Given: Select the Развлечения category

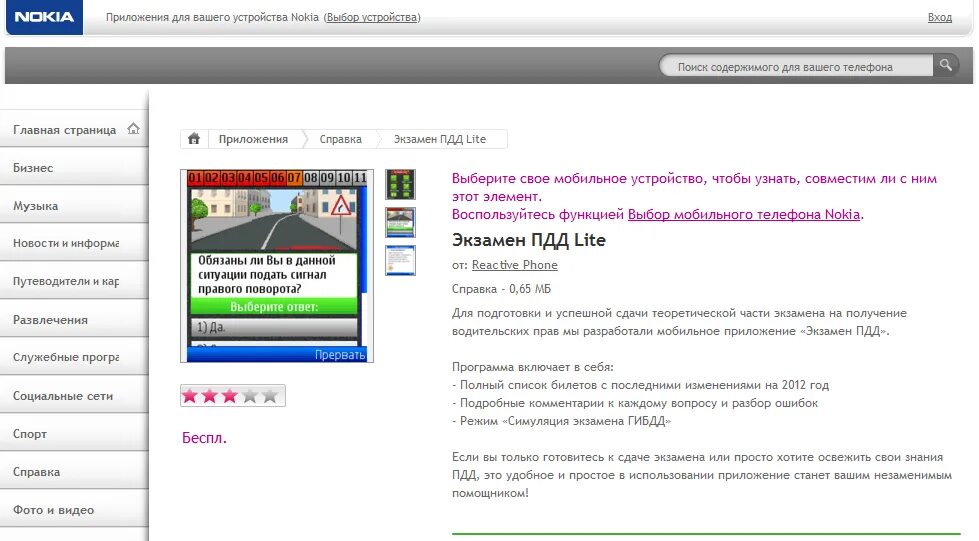Looking at the screenshot, I should [74, 319].
